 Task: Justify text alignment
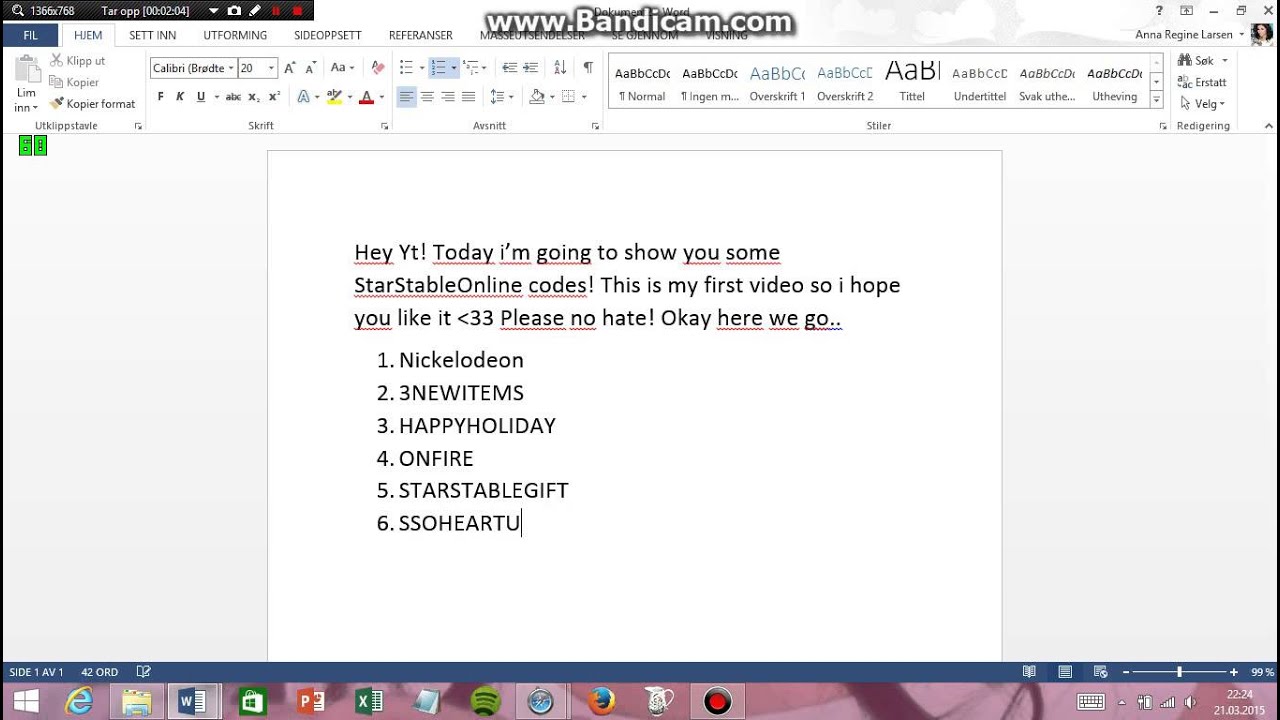click(468, 97)
